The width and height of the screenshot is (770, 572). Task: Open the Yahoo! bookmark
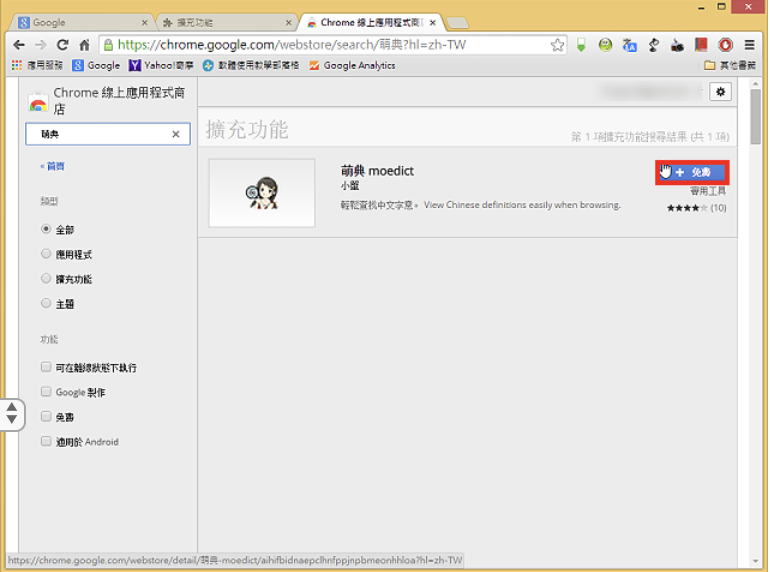pos(161,65)
